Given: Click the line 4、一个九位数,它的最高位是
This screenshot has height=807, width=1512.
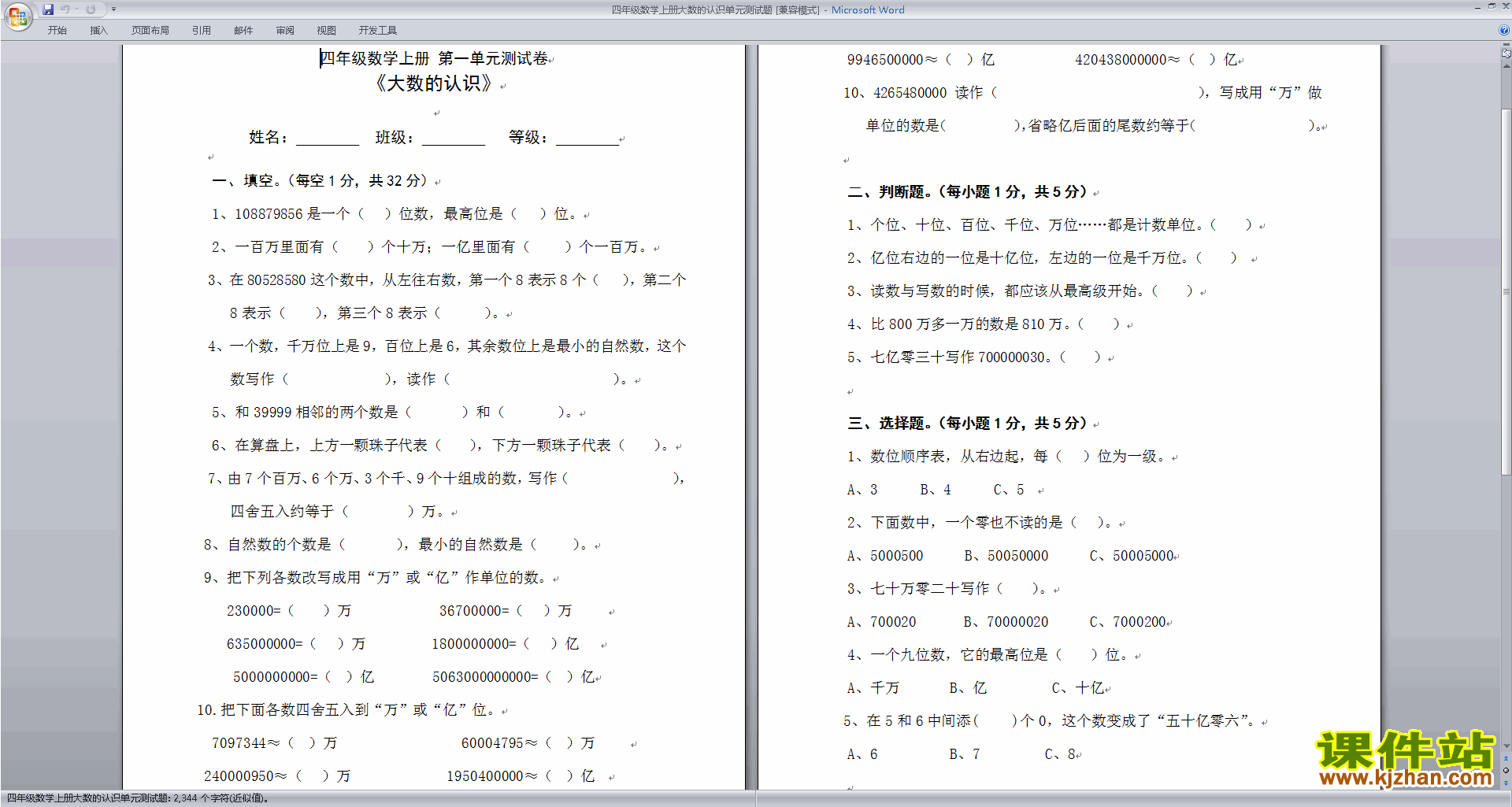Looking at the screenshot, I should (988, 655).
